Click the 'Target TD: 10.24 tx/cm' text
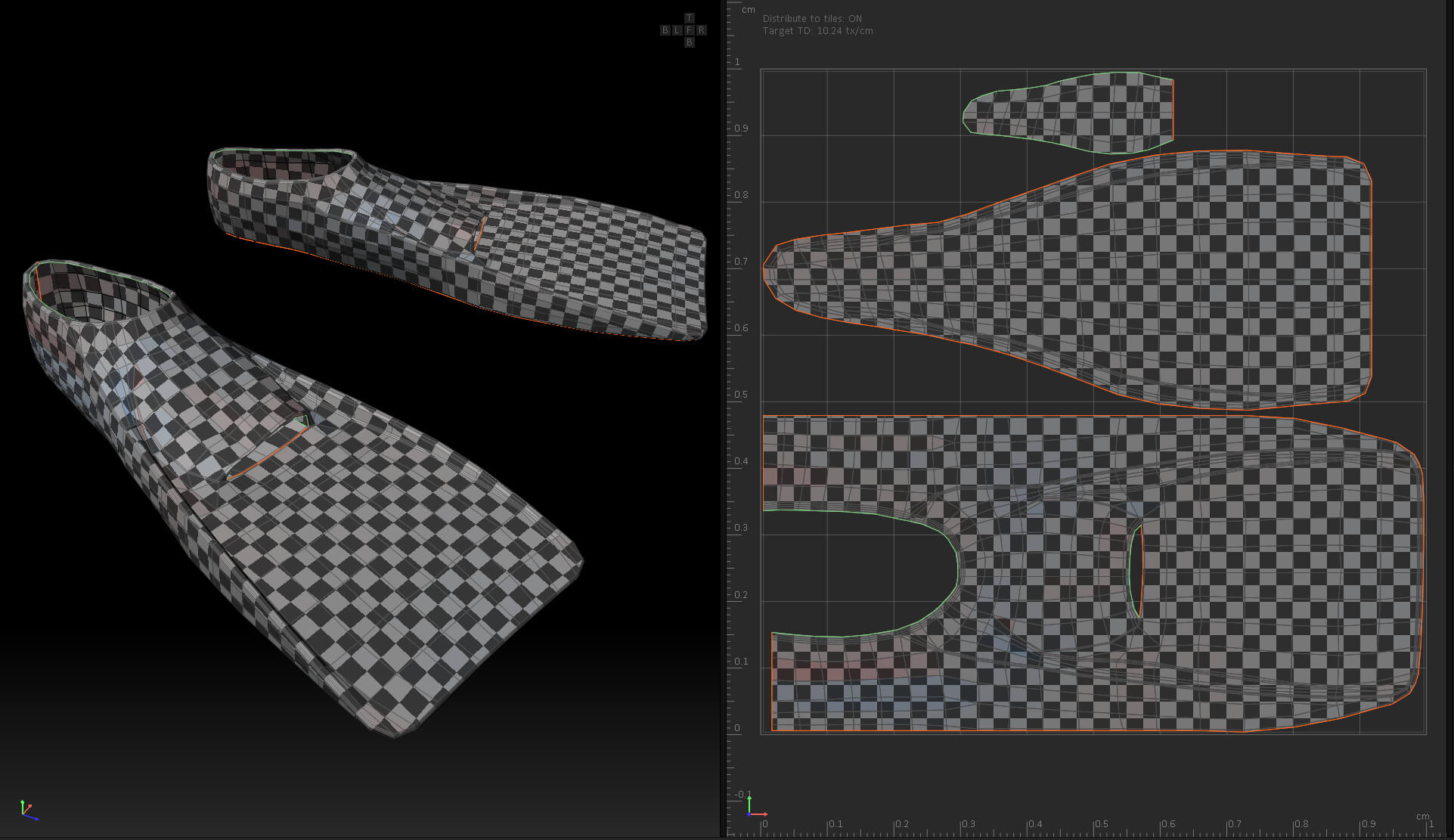 817,31
